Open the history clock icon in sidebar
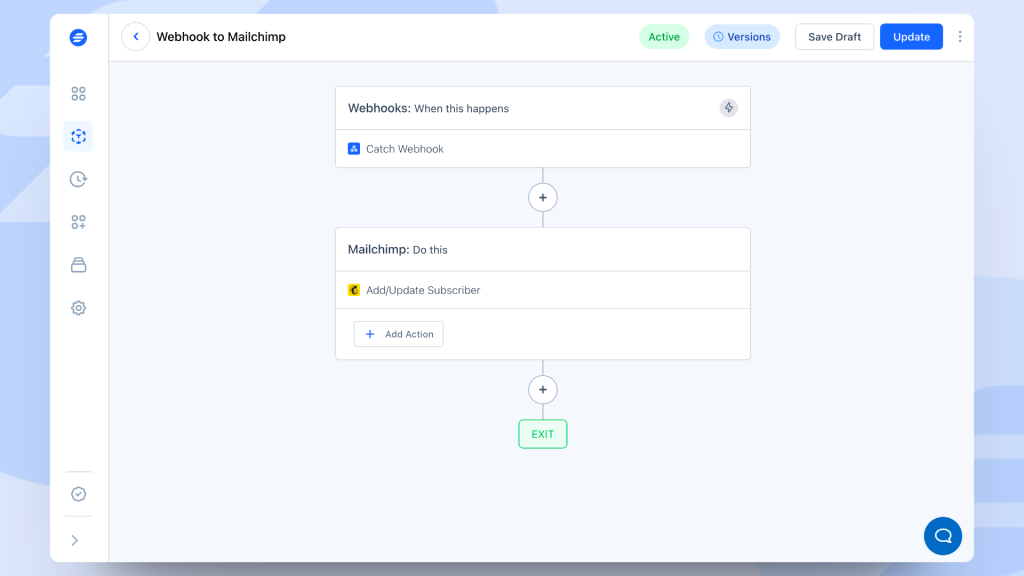The image size is (1024, 576). [78, 180]
